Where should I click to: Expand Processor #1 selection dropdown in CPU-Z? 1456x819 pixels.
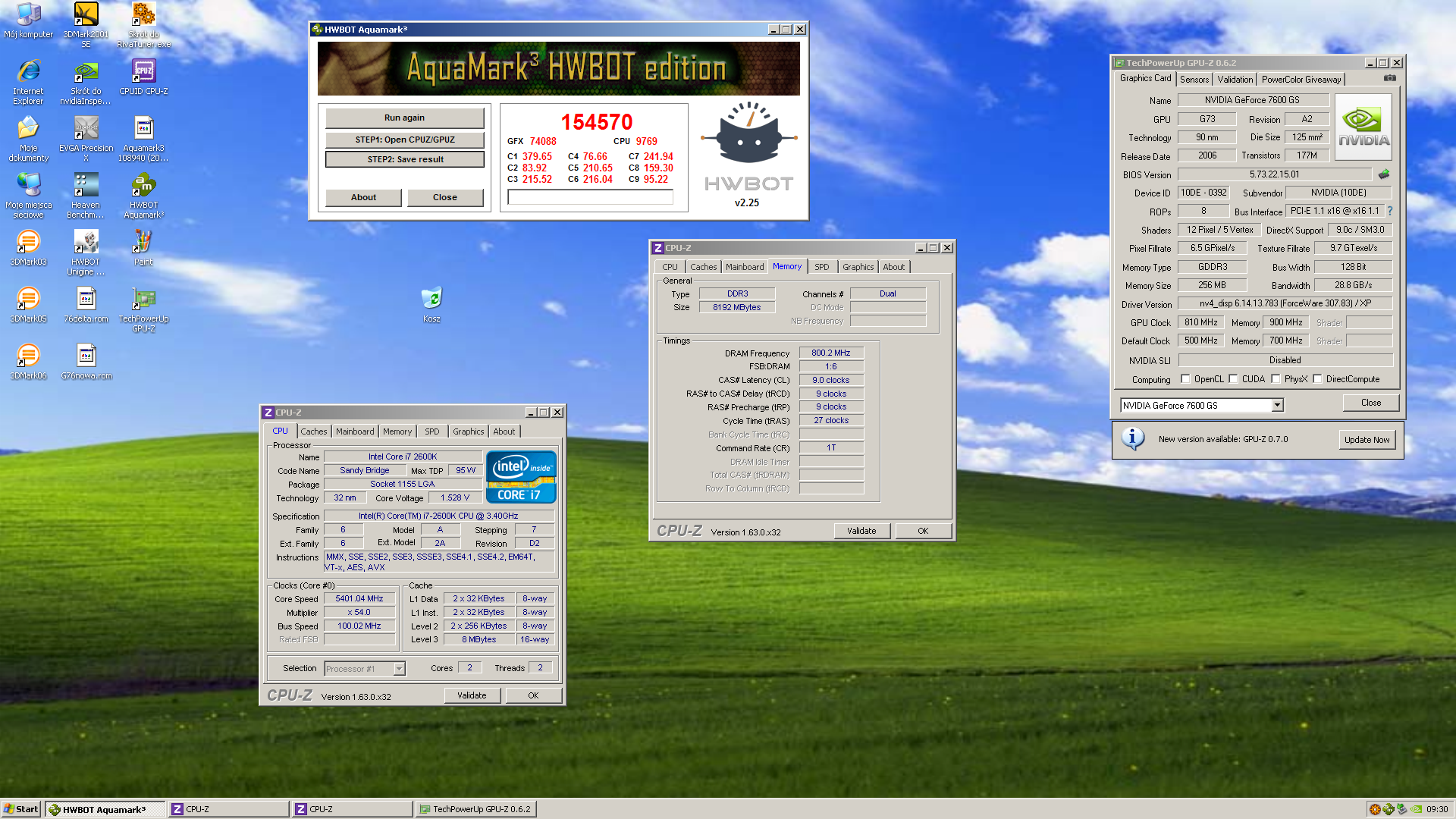click(x=399, y=669)
